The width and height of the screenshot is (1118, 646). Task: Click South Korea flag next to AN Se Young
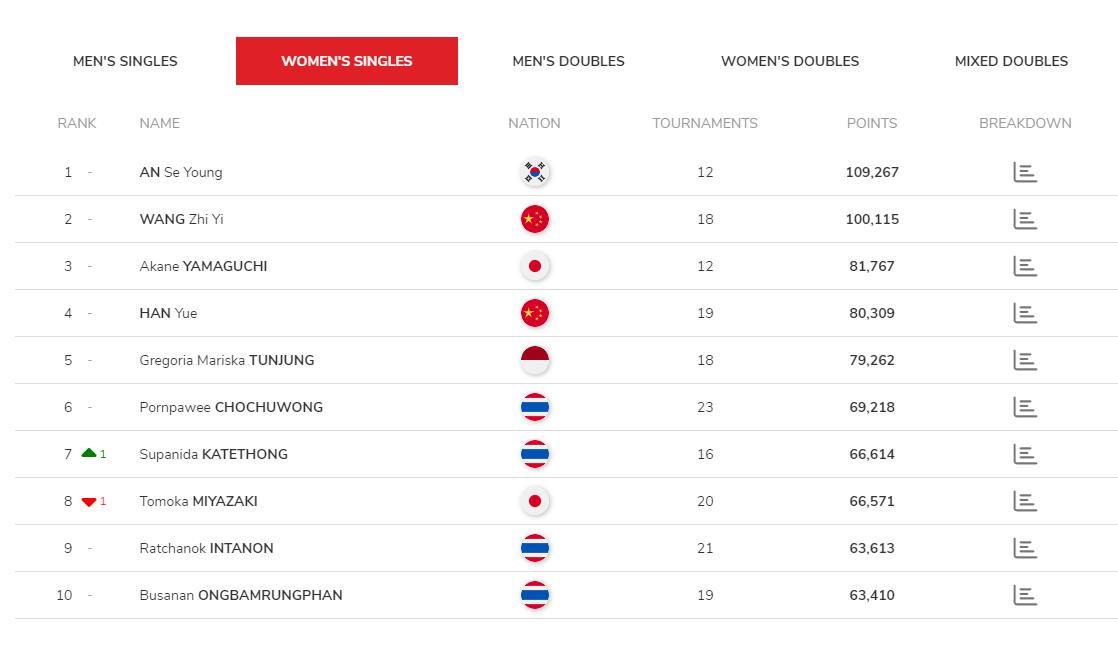(x=535, y=172)
